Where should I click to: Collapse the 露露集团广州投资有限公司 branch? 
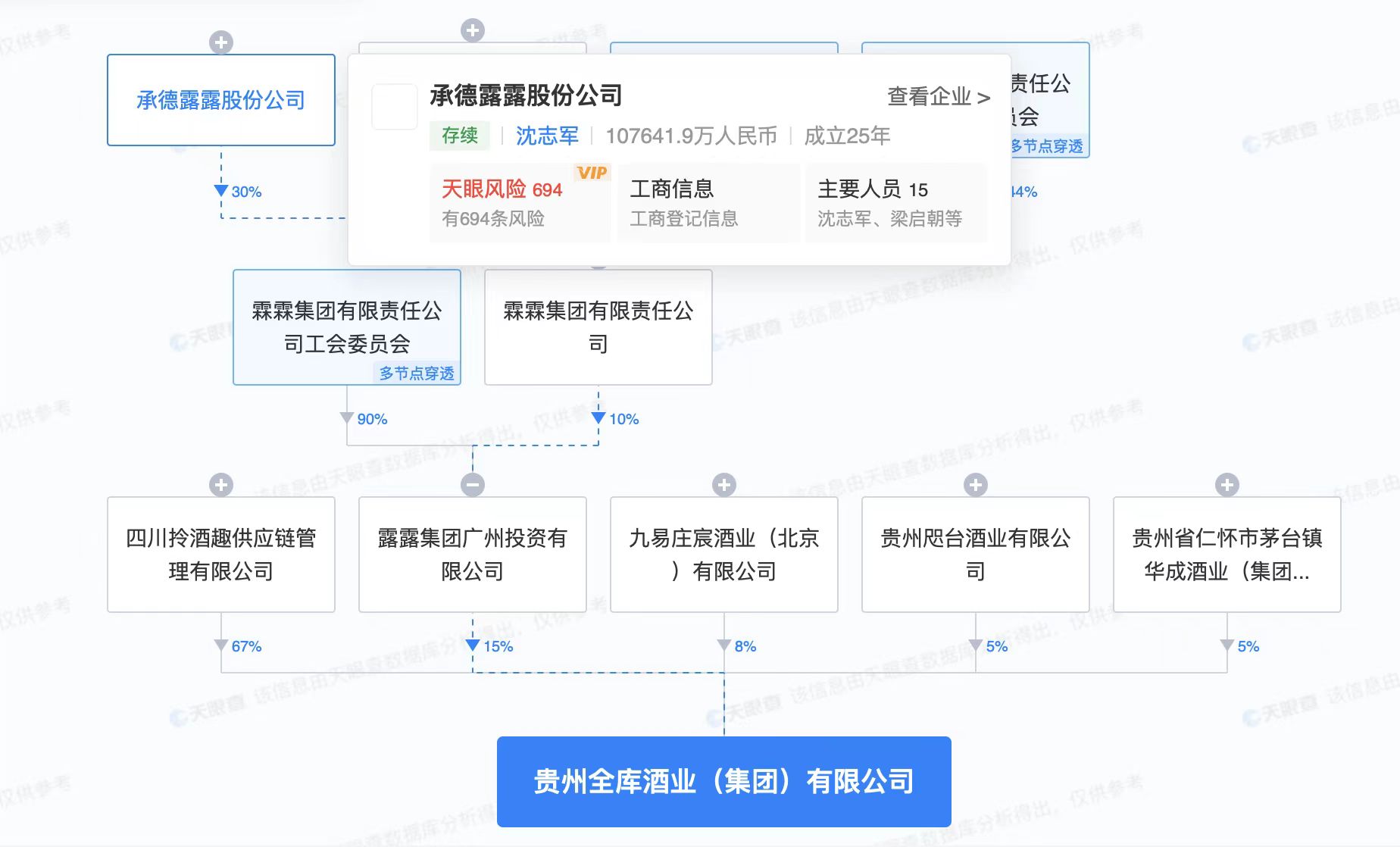pyautogui.click(x=473, y=485)
